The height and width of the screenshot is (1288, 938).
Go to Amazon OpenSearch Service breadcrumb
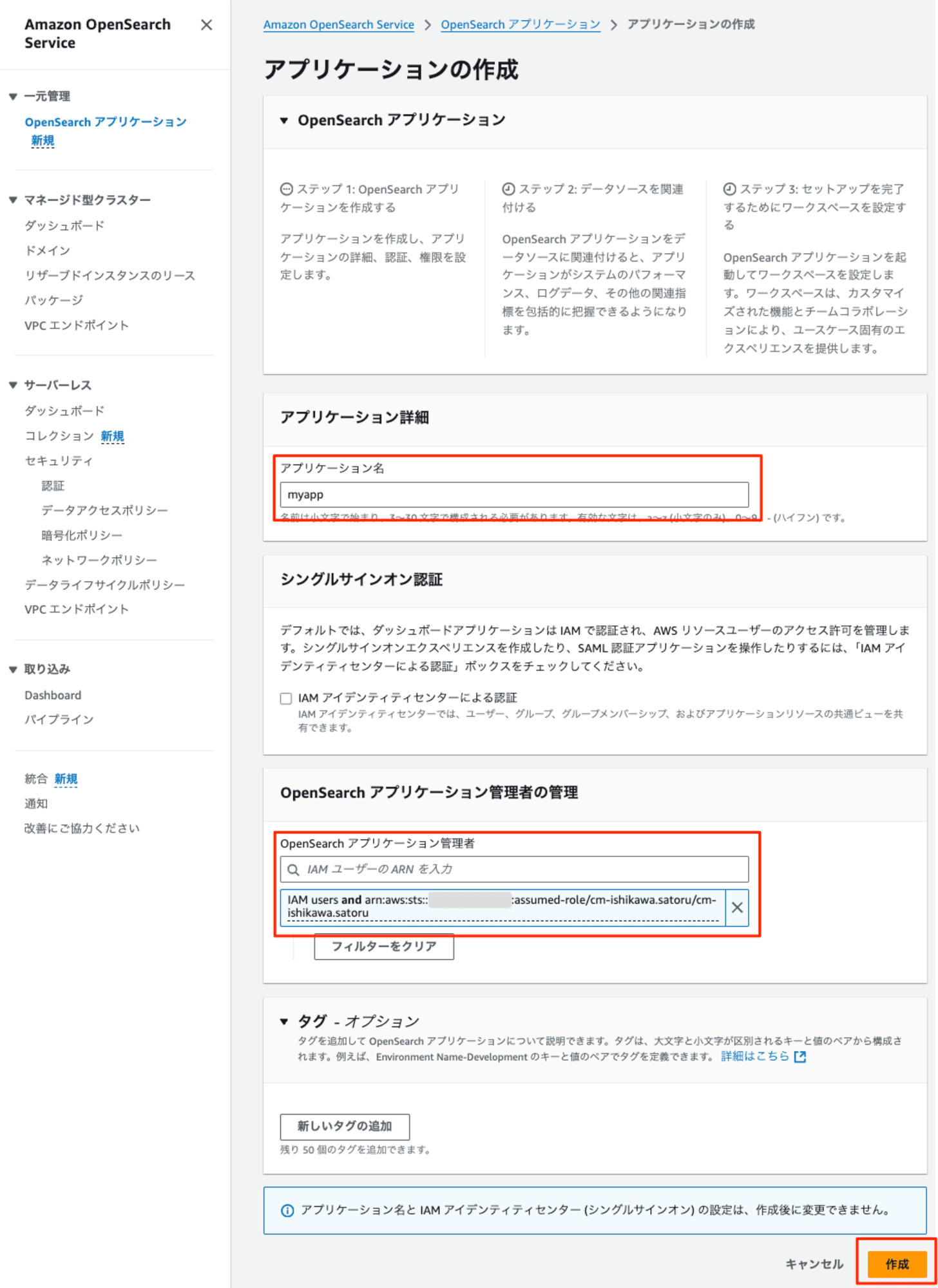point(339,24)
